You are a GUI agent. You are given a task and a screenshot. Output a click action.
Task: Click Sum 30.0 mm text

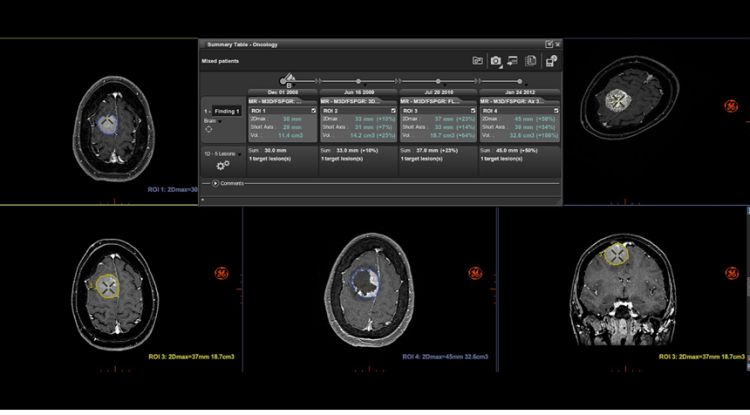click(x=267, y=150)
